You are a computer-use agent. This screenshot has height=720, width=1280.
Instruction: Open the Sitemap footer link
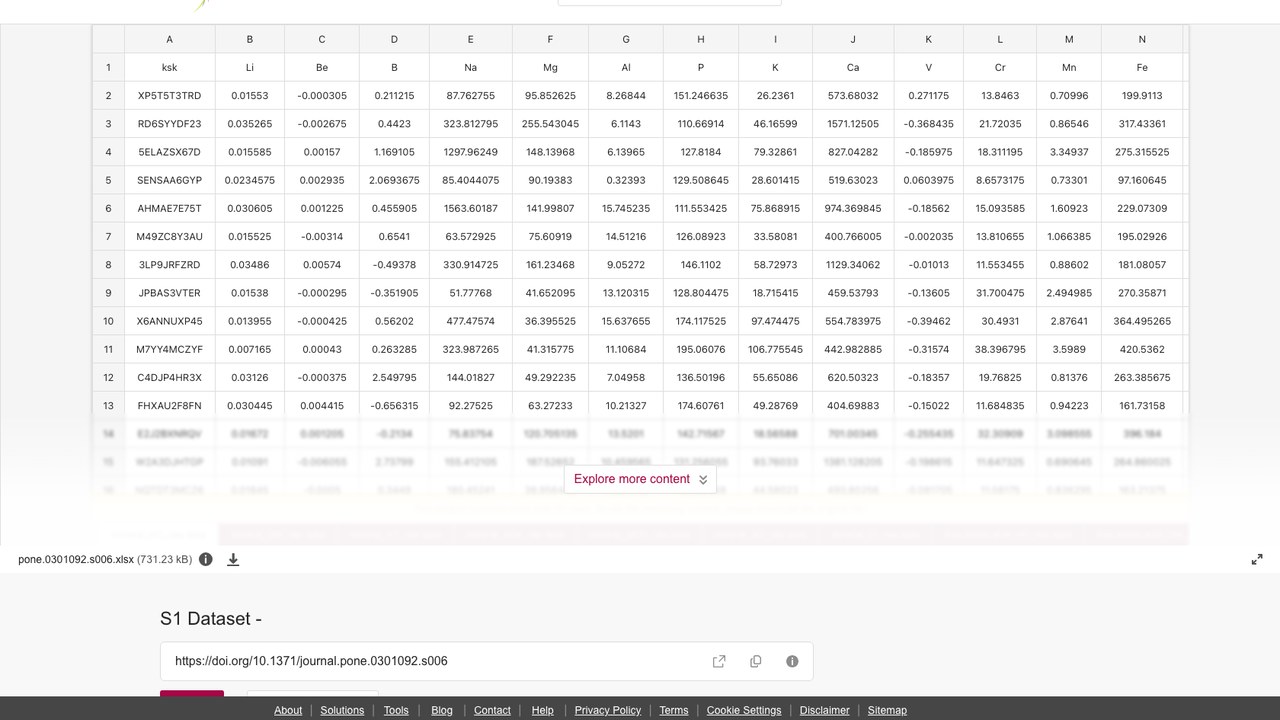[887, 710]
